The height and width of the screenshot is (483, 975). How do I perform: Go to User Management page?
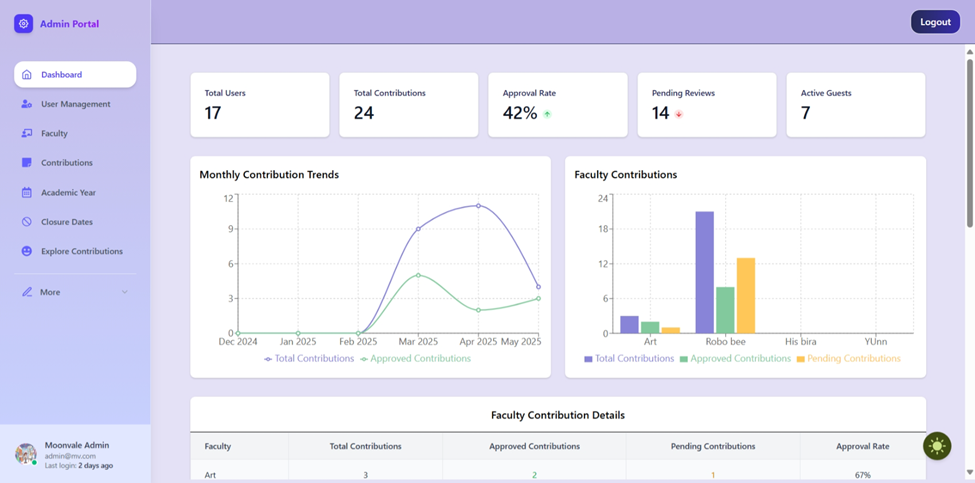[75, 104]
